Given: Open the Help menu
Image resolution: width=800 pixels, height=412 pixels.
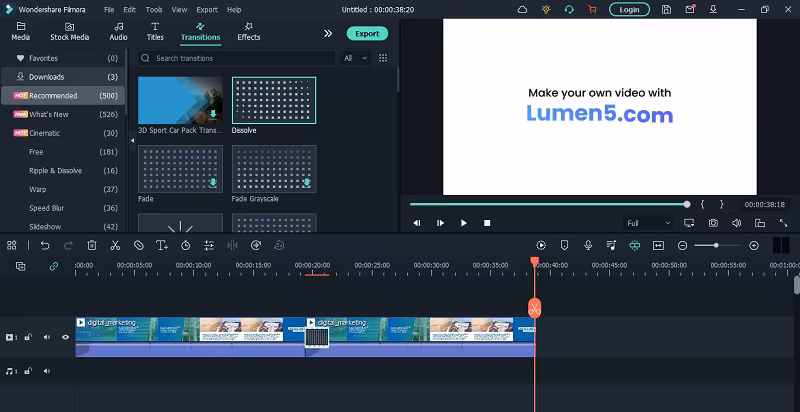Looking at the screenshot, I should pos(234,10).
